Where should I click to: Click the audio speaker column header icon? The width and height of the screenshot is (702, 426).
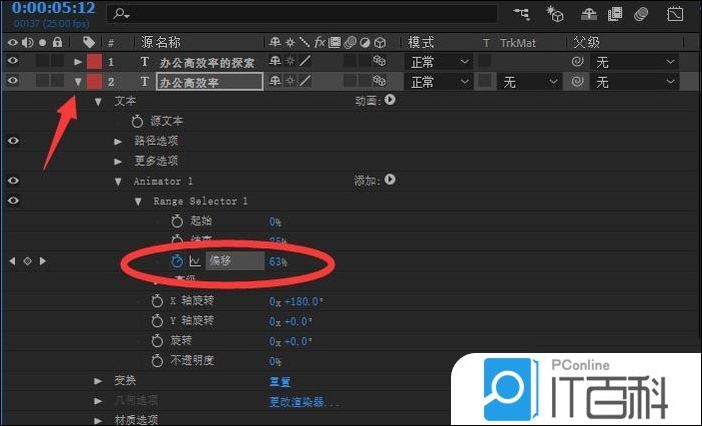28,43
